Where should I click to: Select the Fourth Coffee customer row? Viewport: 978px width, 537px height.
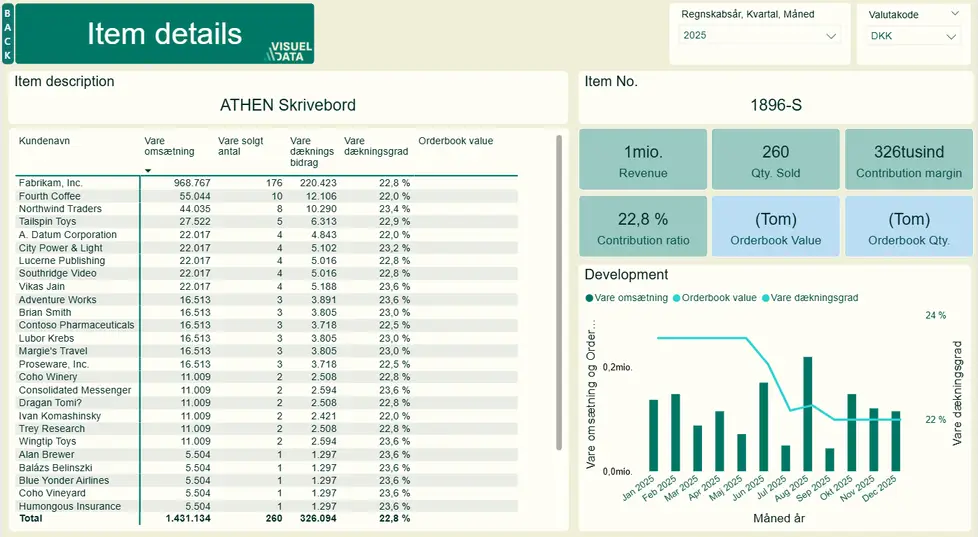click(x=266, y=196)
